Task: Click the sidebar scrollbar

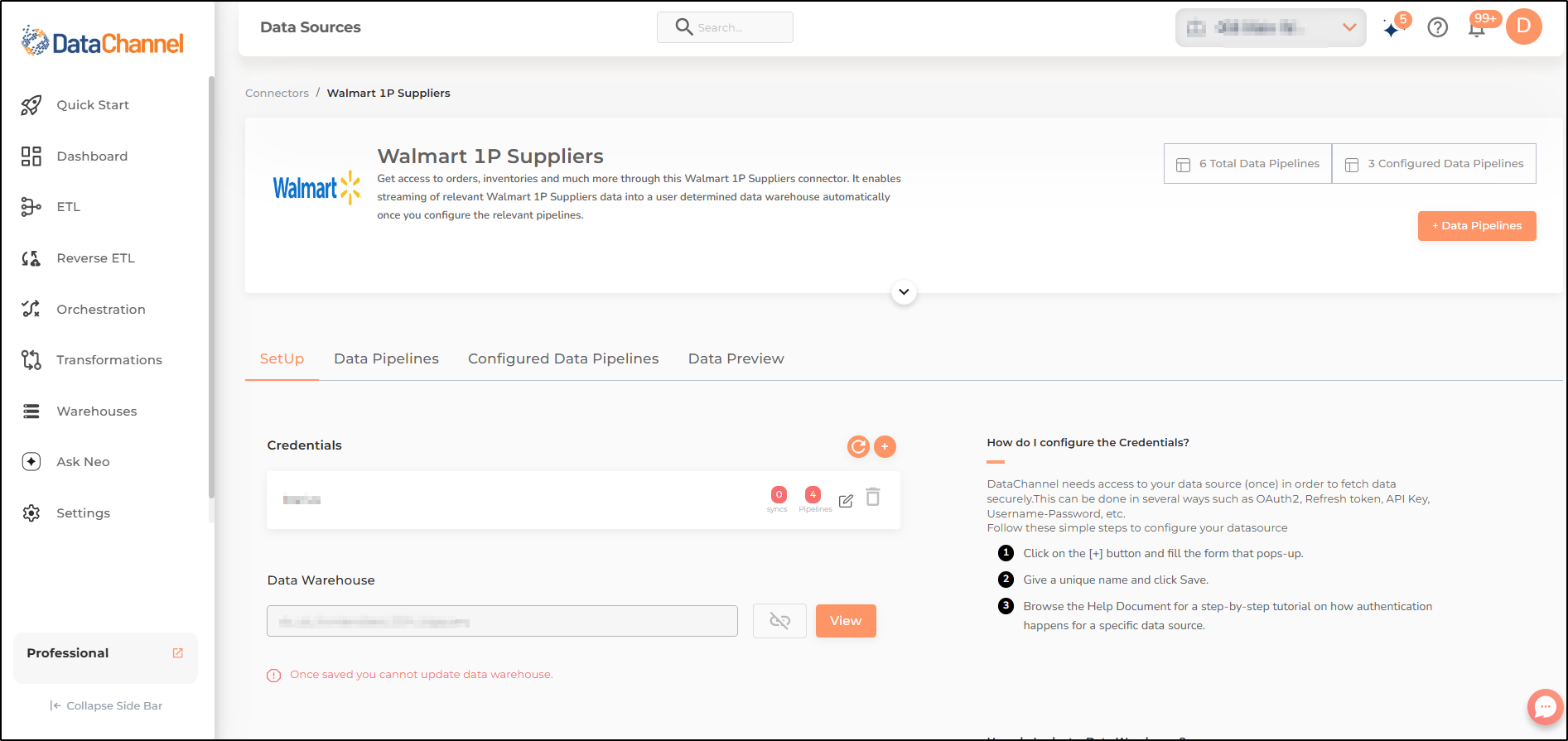Action: [x=211, y=287]
